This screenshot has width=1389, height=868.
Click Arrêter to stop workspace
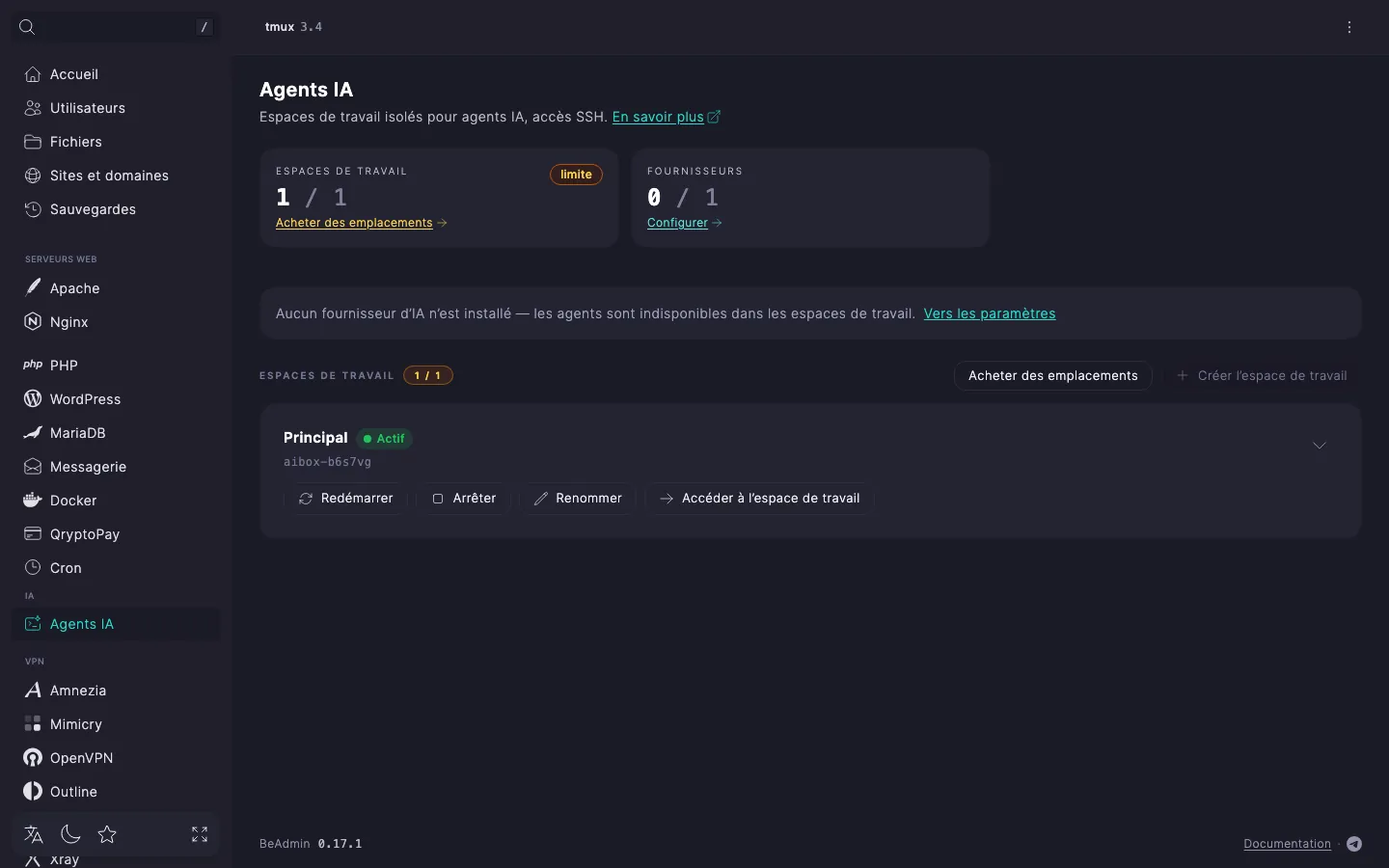[x=464, y=499]
